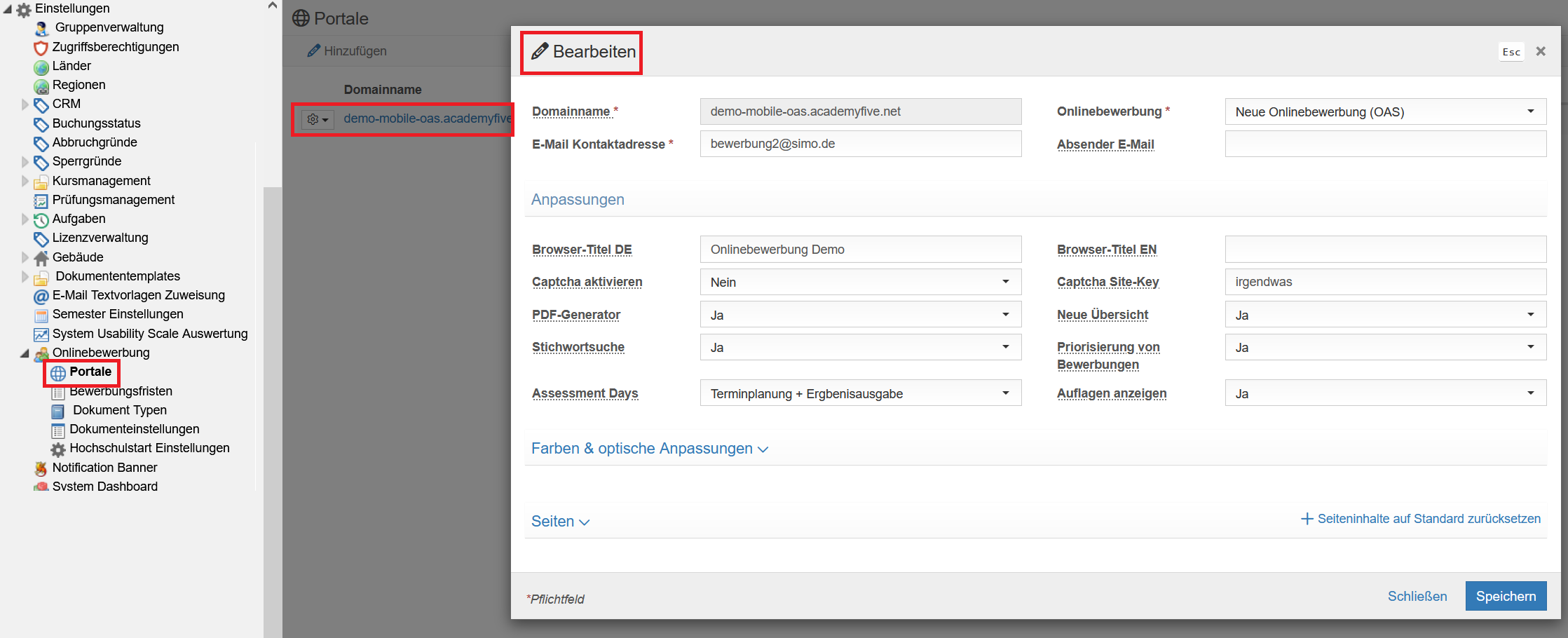Image resolution: width=1568 pixels, height=638 pixels.
Task: Click the Hochschulstart Einstellungen gear icon
Action: pos(58,449)
